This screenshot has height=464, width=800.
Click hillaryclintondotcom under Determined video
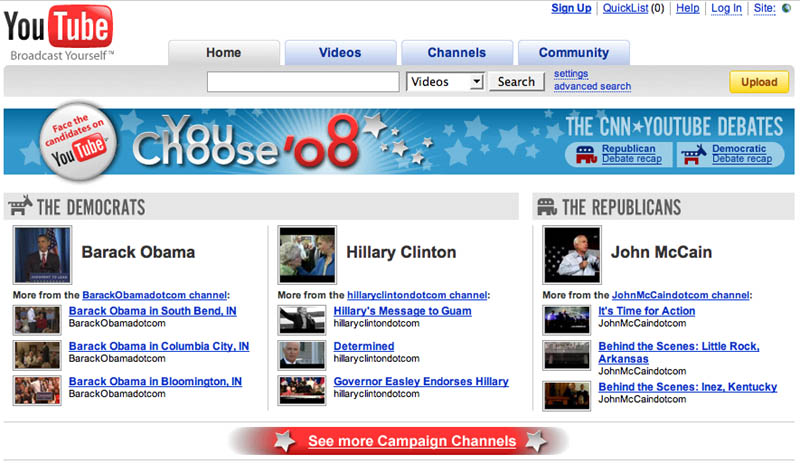click(377, 358)
